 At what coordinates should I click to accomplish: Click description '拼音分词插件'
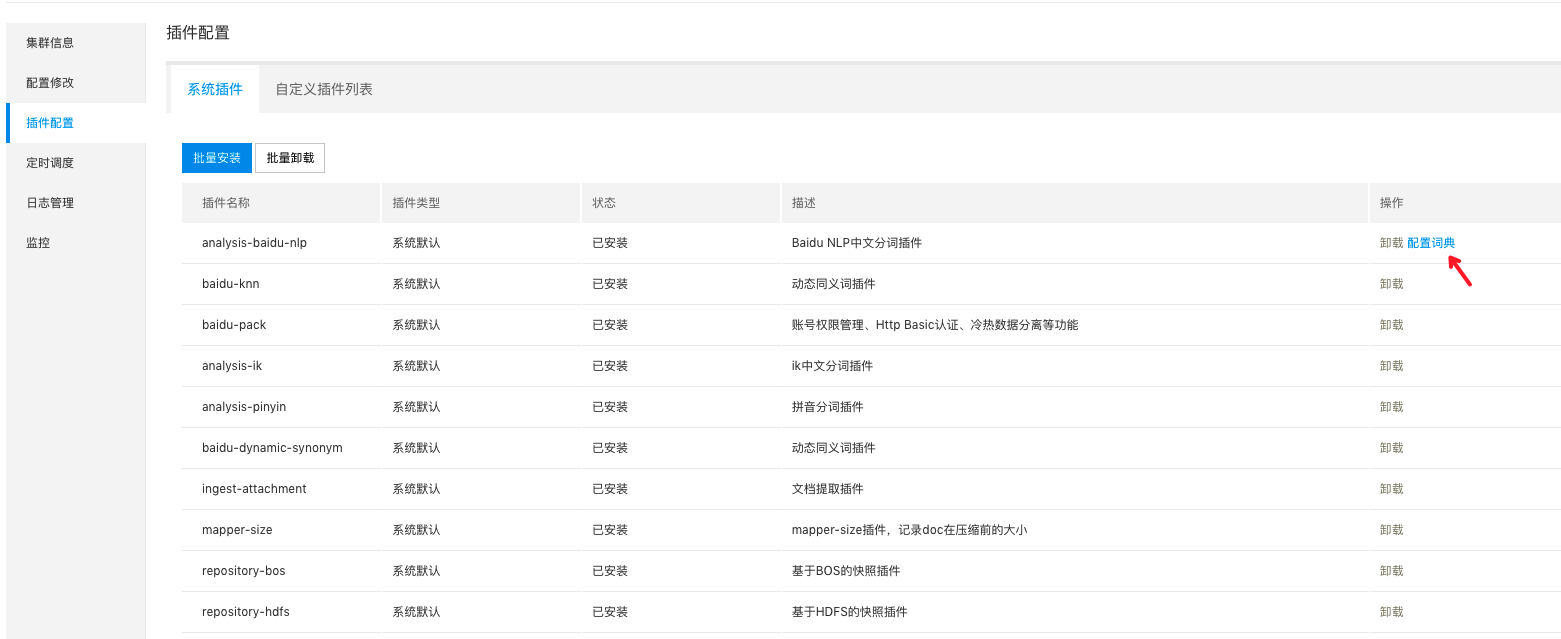[x=828, y=407]
